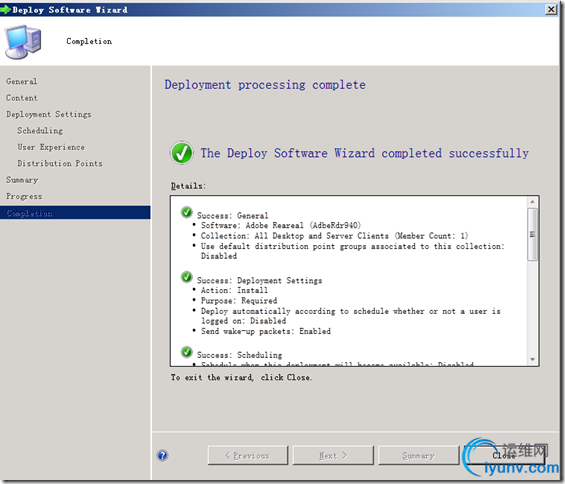Click 'Deploy automatically according to schedule' line
This screenshot has height=484, width=565.
click(x=351, y=316)
